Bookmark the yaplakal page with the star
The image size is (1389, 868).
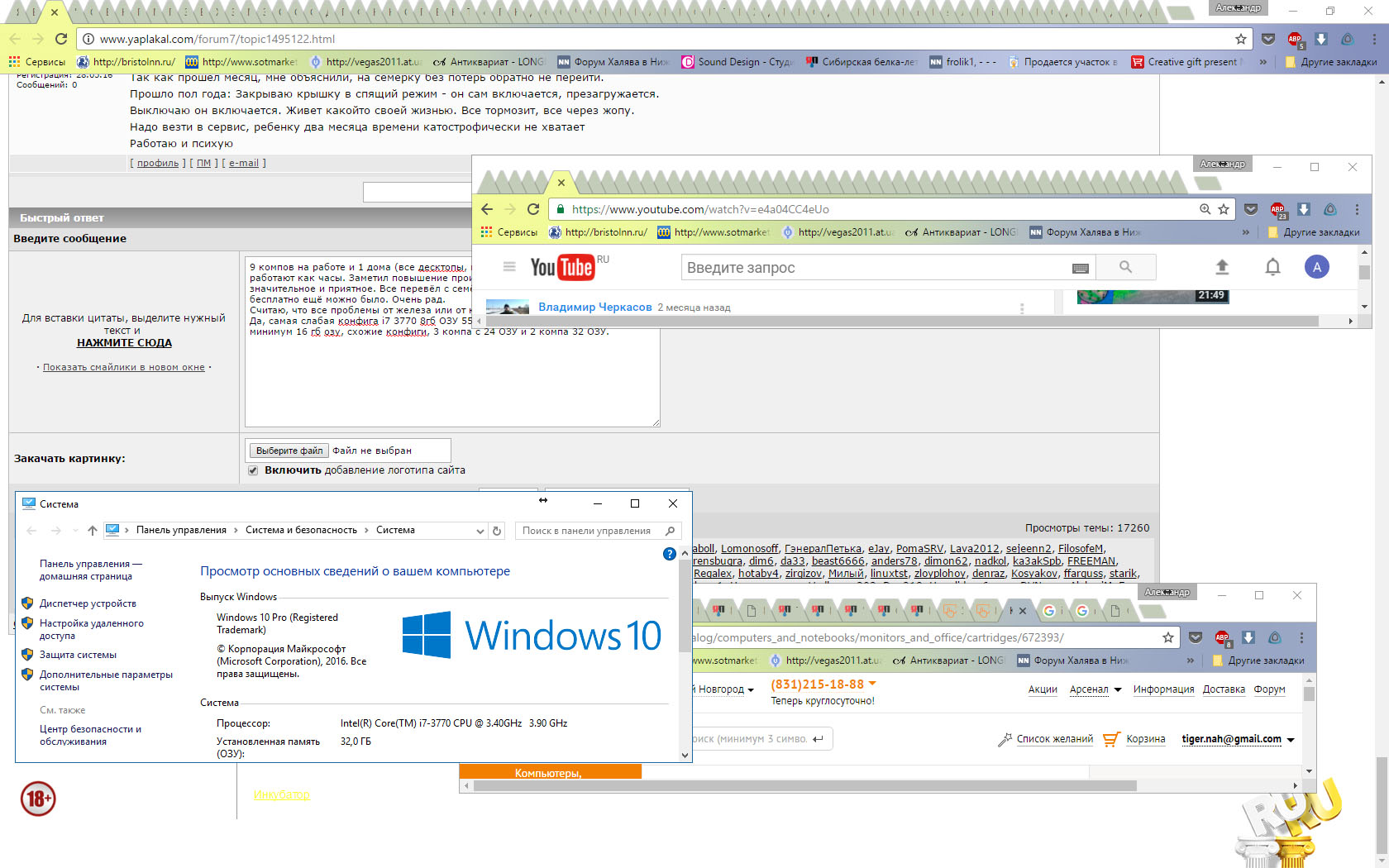[x=1241, y=39]
